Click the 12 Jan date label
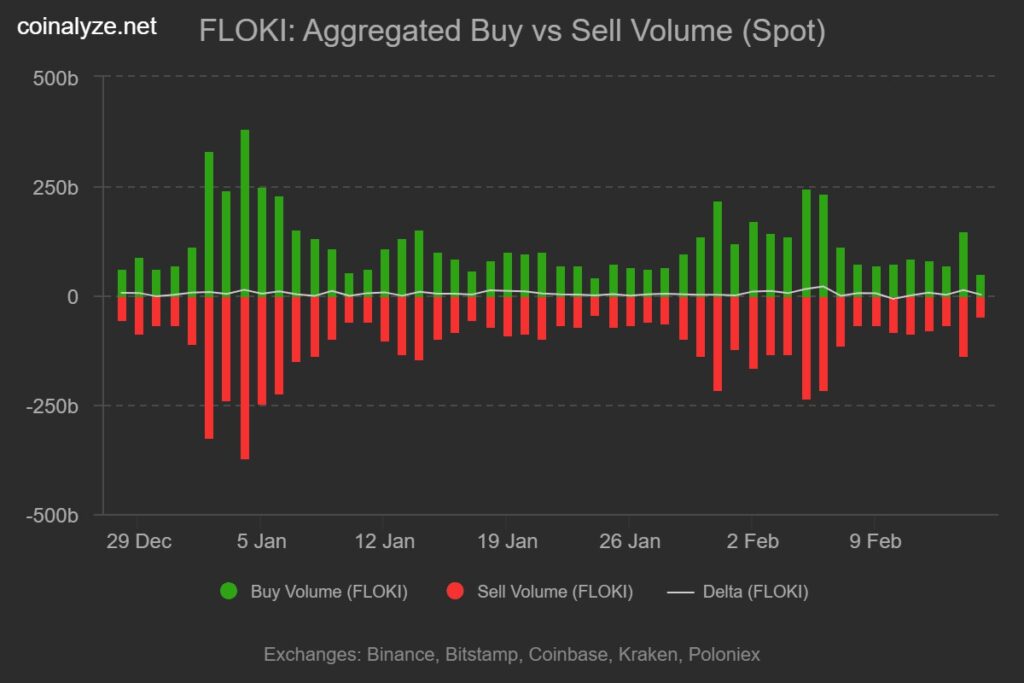 click(384, 542)
